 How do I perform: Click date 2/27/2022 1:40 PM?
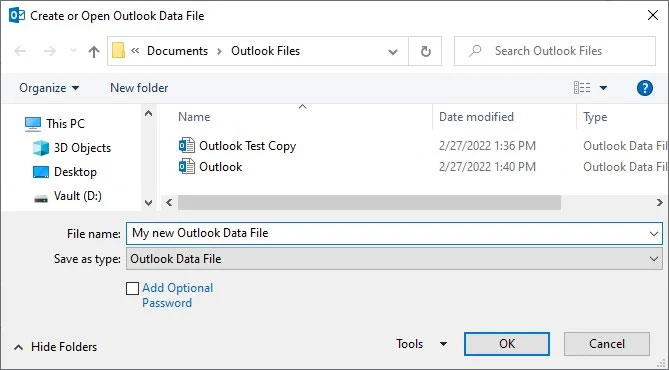487,167
